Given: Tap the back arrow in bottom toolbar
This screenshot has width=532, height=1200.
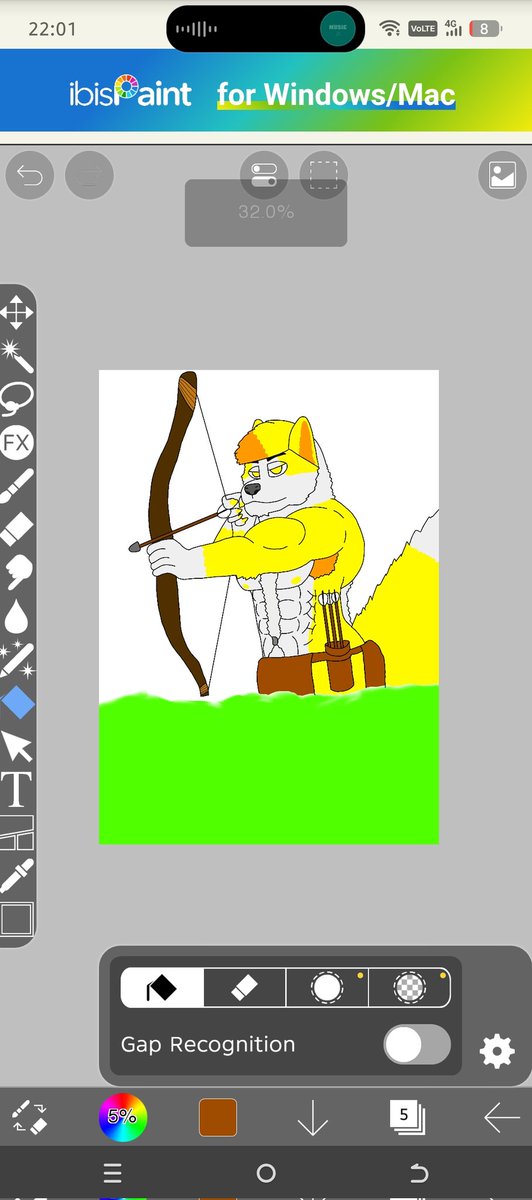Looking at the screenshot, I should (x=501, y=1117).
